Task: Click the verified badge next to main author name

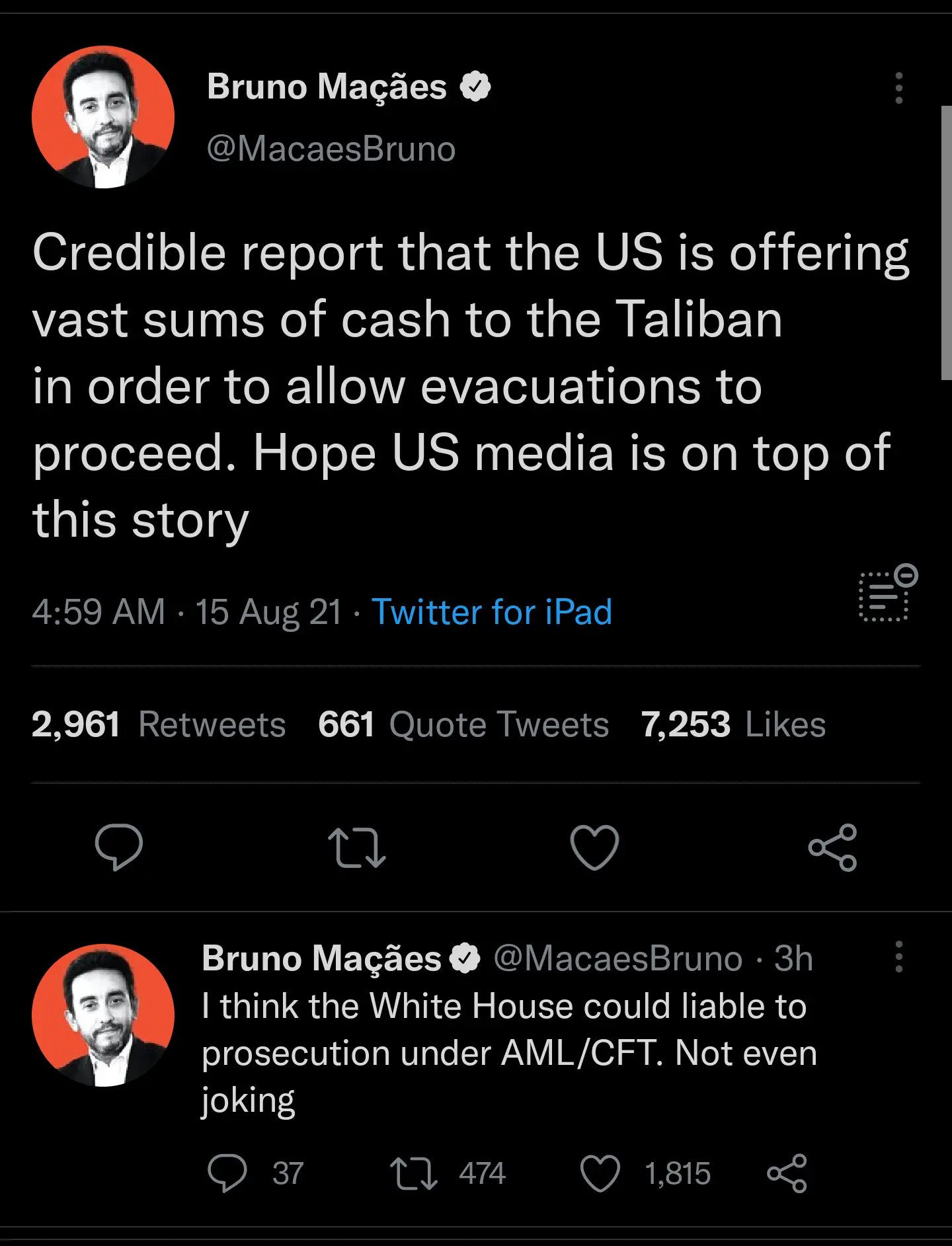Action: (x=475, y=87)
